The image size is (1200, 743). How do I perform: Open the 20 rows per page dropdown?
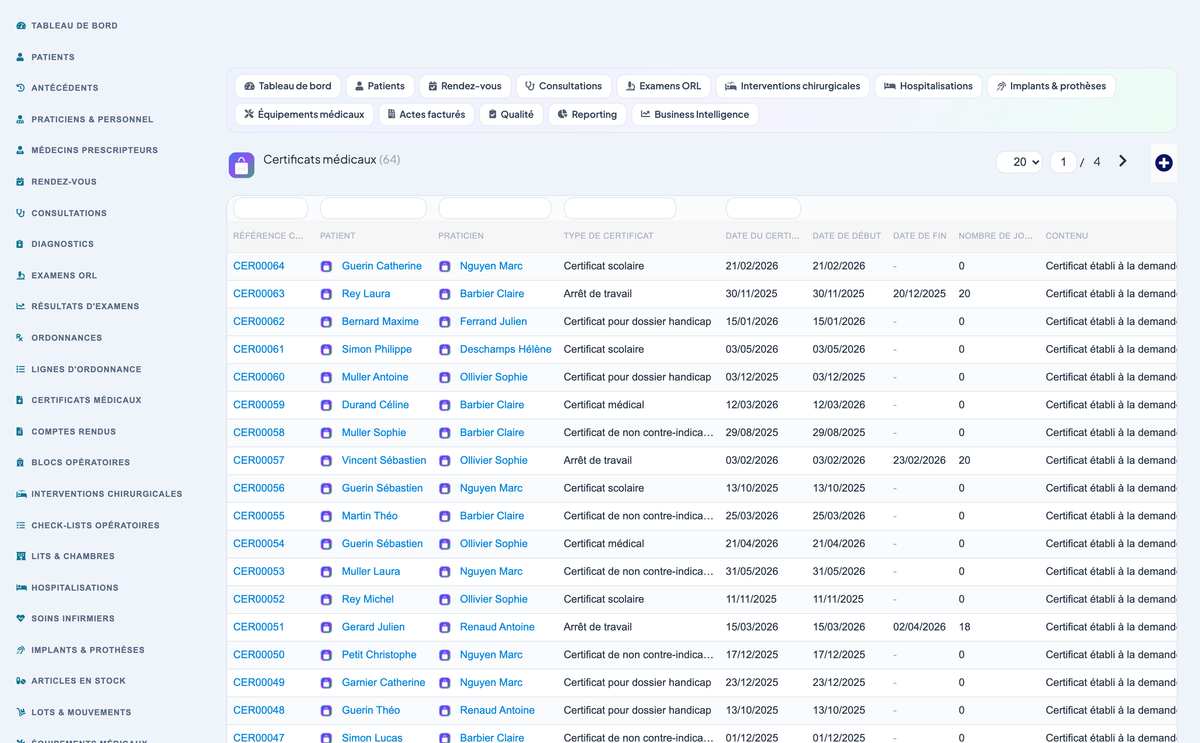1020,162
